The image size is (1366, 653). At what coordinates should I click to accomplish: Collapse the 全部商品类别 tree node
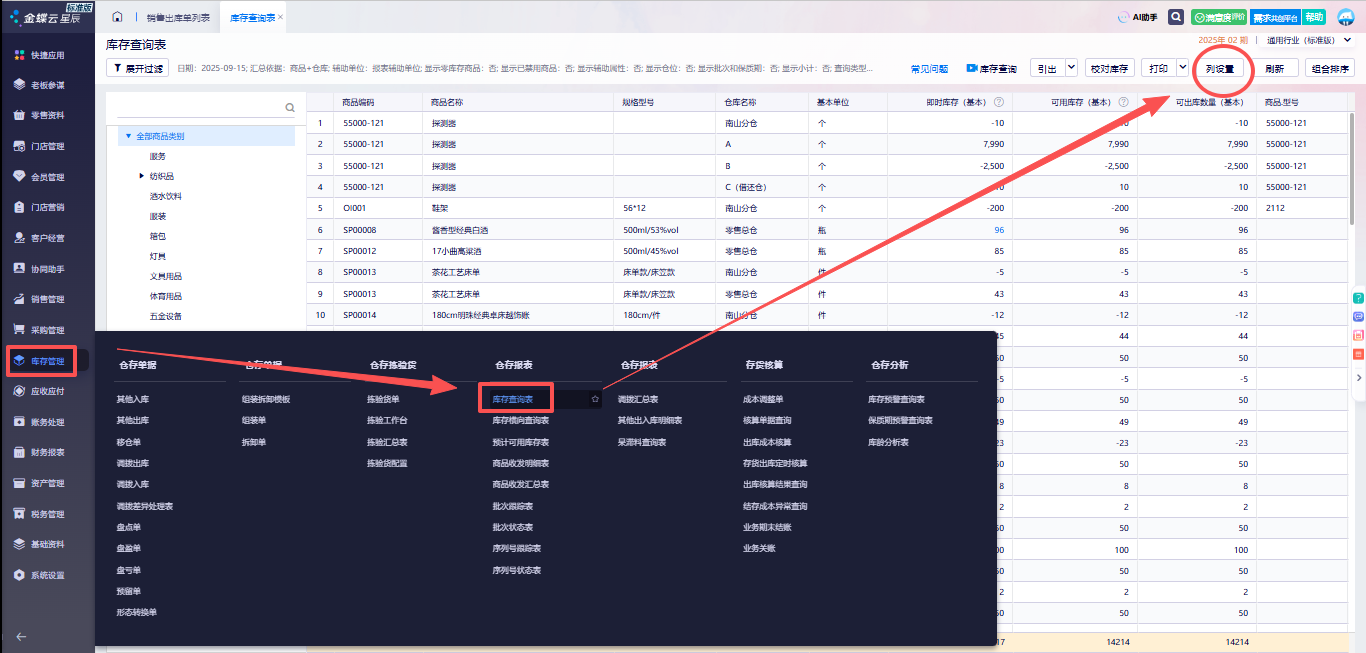(128, 136)
